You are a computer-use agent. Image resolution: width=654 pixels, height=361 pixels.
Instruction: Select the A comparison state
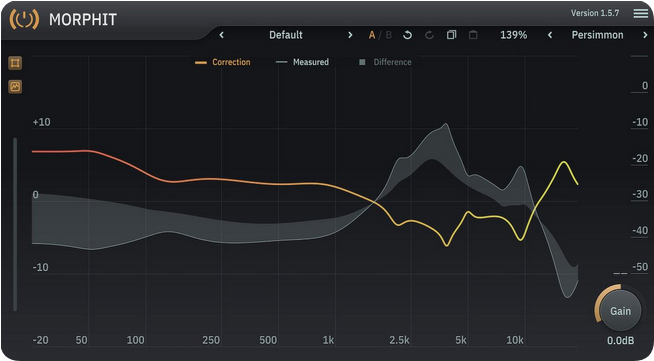pos(372,35)
